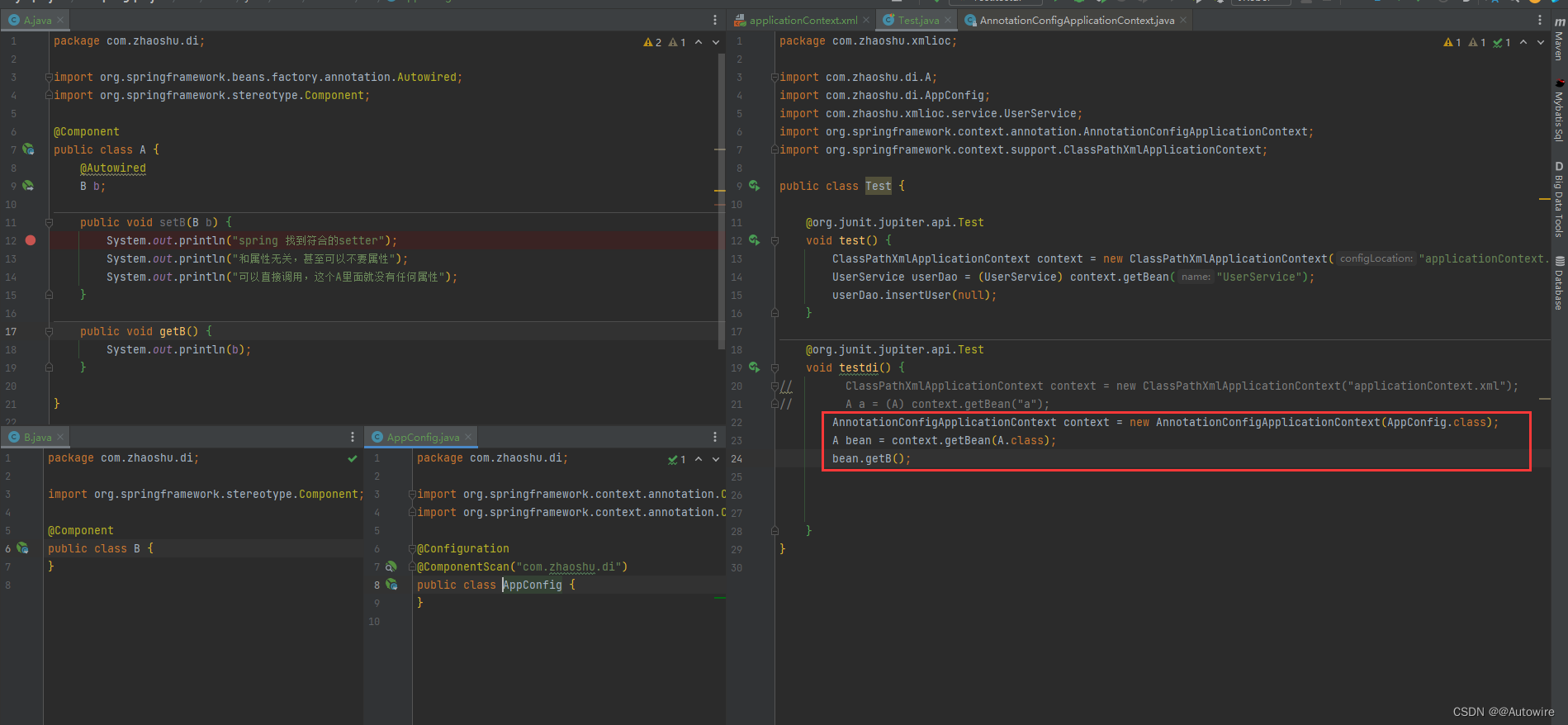This screenshot has width=1568, height=725.
Task: Go to next highlighted problem in Test.java
Action: 1541,42
